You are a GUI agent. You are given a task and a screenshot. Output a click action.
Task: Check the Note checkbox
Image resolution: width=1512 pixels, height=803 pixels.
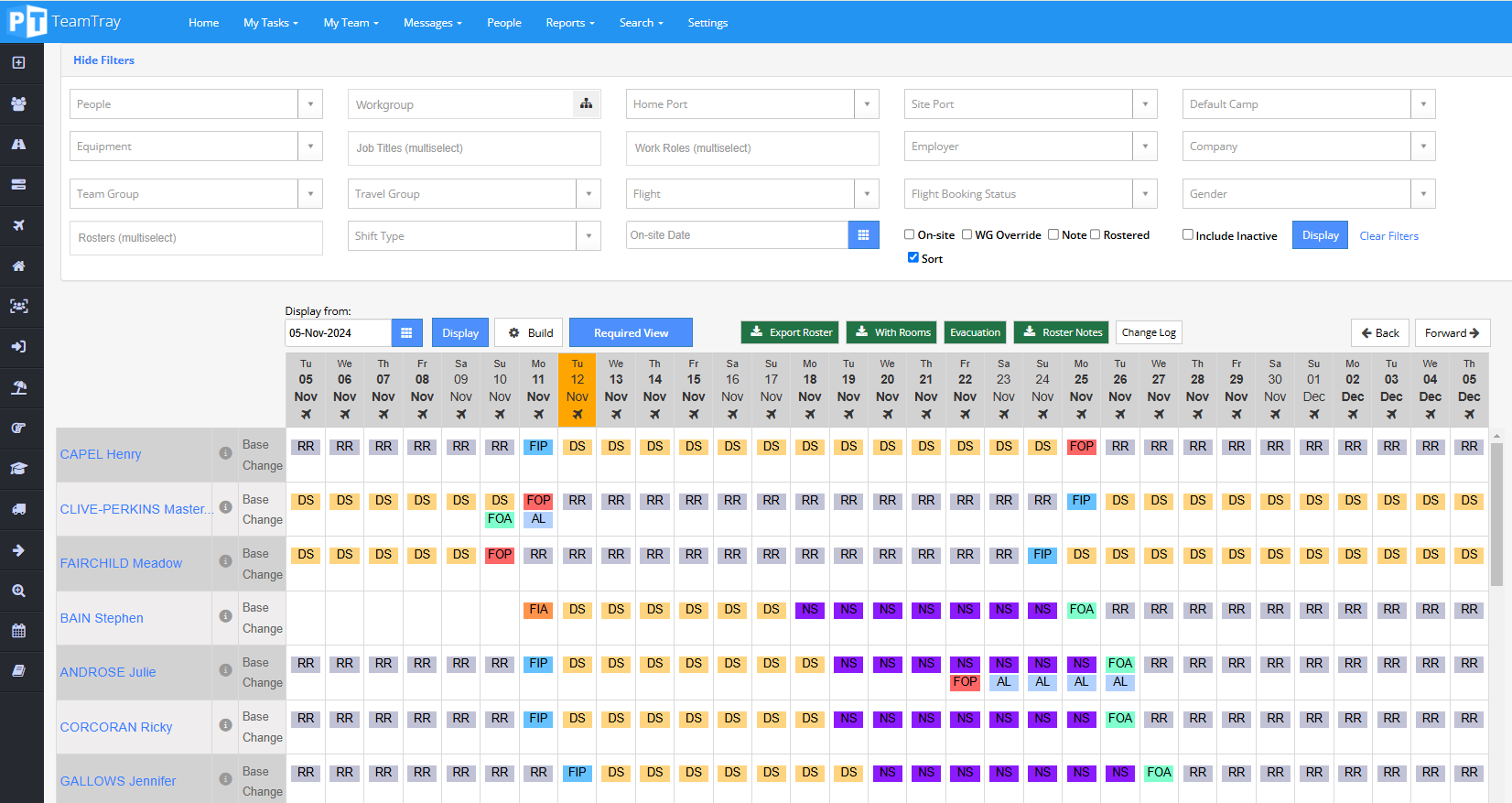click(x=1053, y=234)
